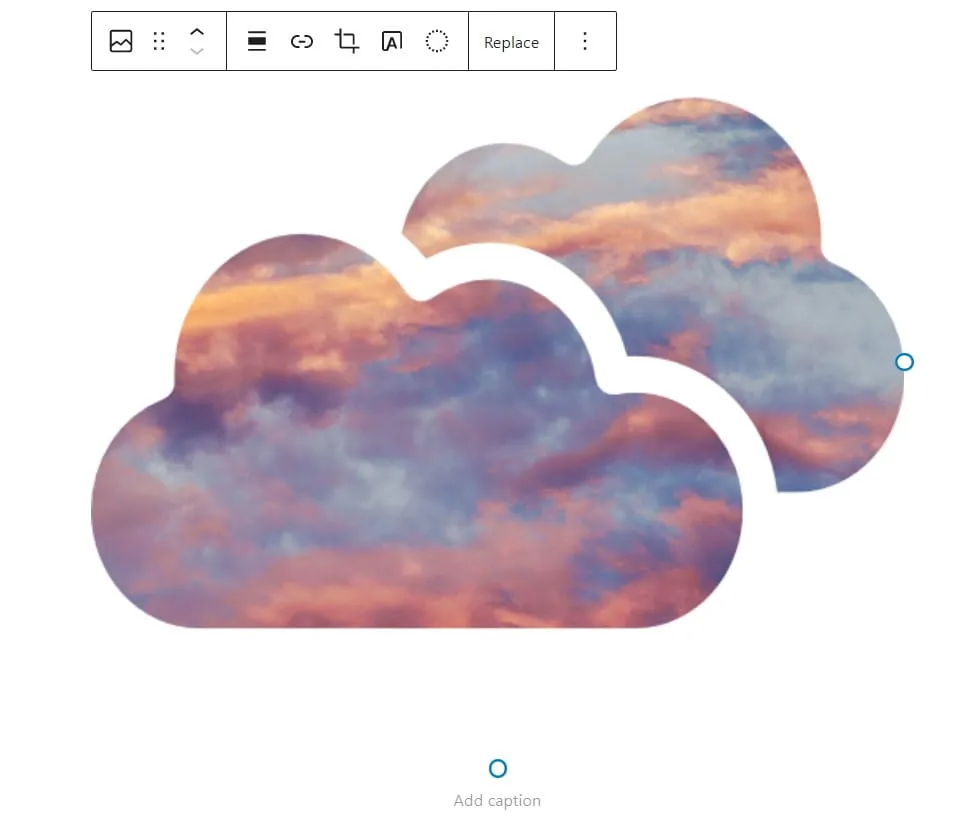Apply the dotted-circle mask filter
978x816 pixels.
437,42
